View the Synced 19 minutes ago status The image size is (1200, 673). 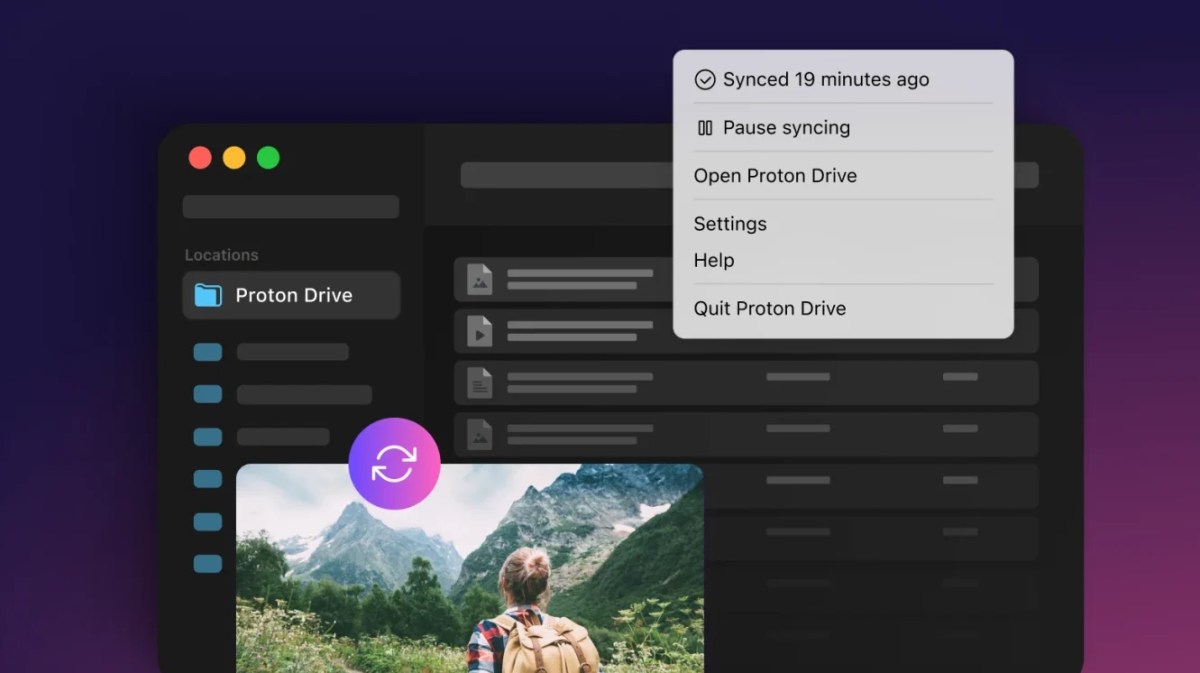[x=826, y=80]
